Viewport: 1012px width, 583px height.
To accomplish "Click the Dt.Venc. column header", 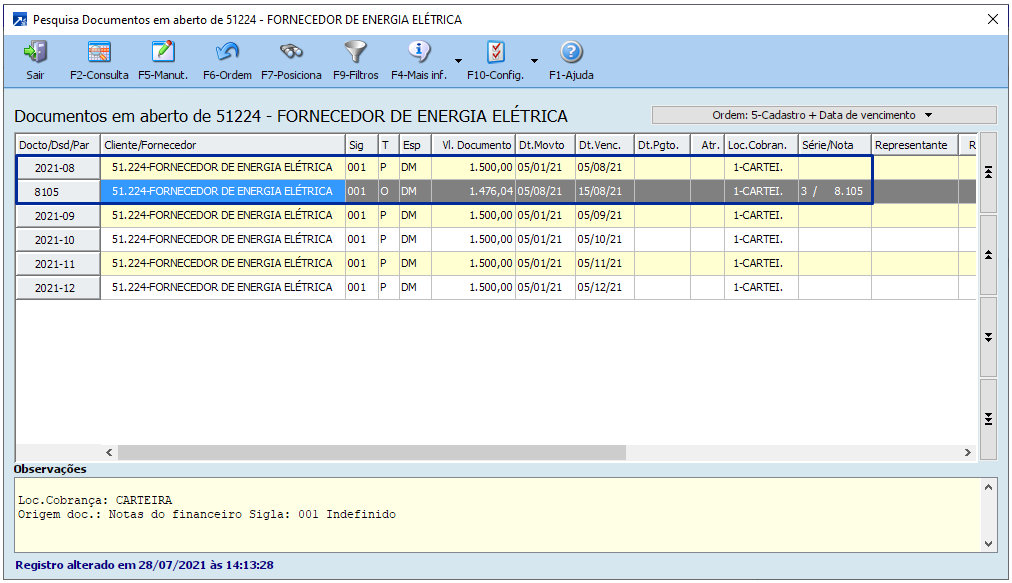I will [x=604, y=145].
